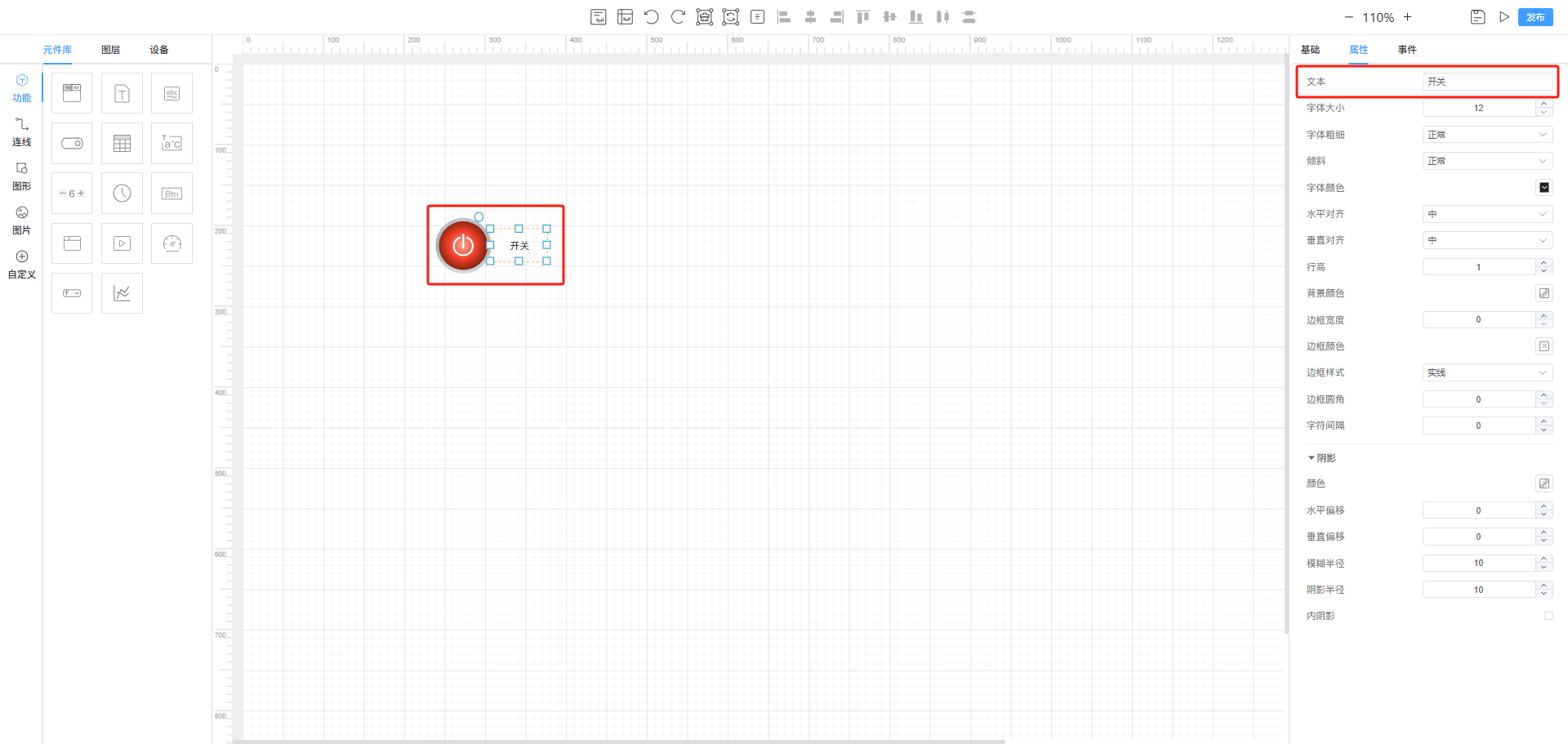Click the preview play icon
The width and height of the screenshot is (1568, 744).
point(1503,17)
